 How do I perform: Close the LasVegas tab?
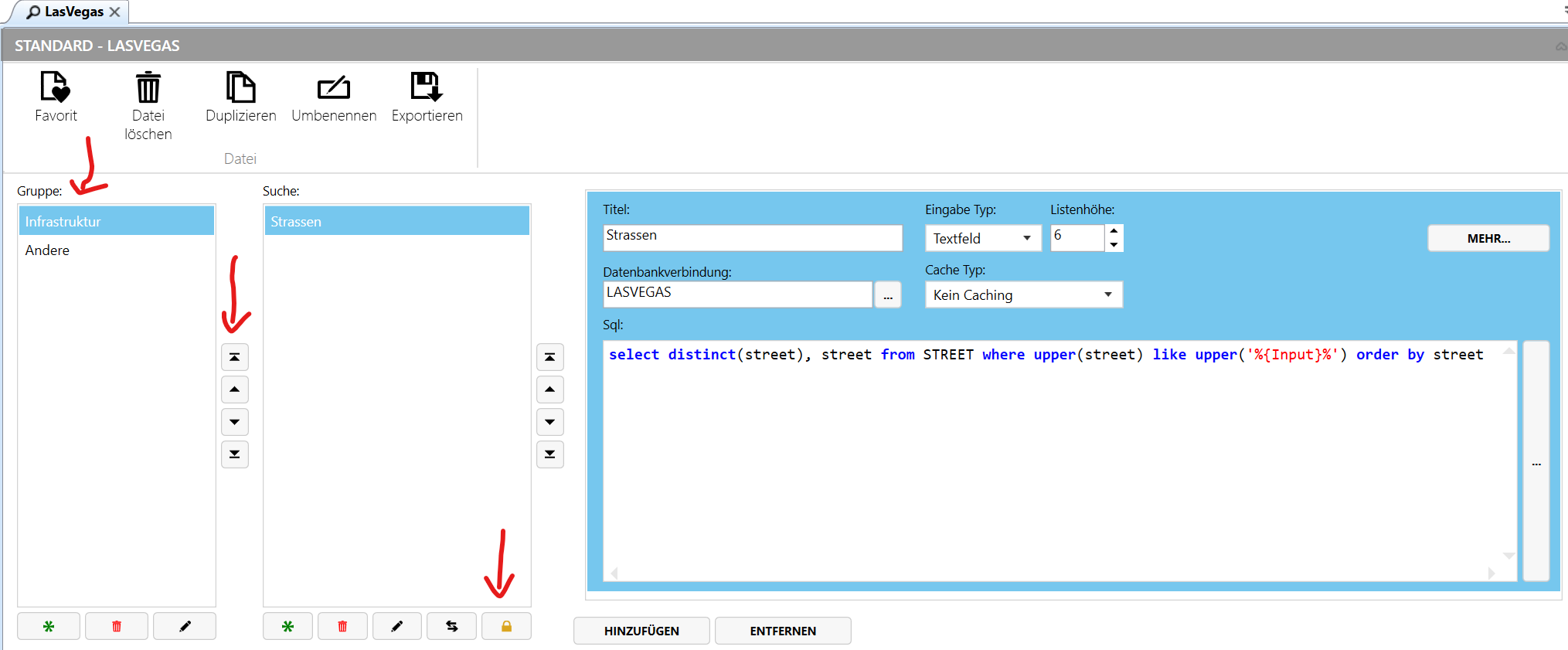[x=114, y=12]
